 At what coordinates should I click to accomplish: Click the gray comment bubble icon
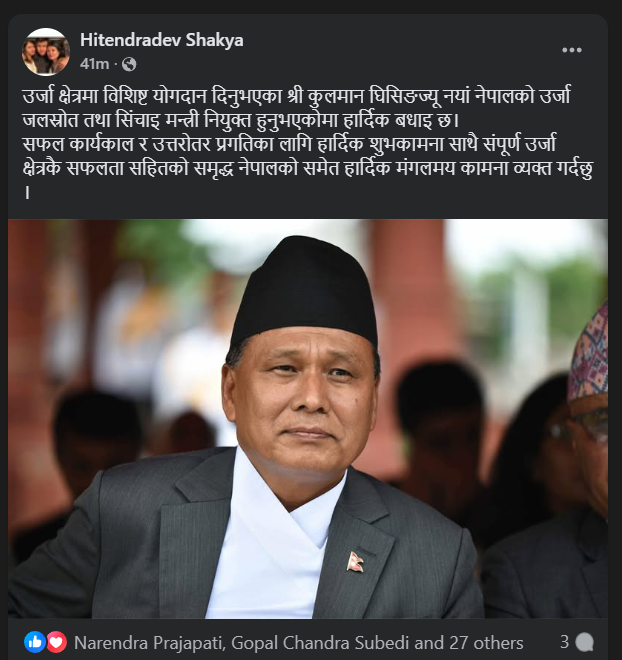585,642
